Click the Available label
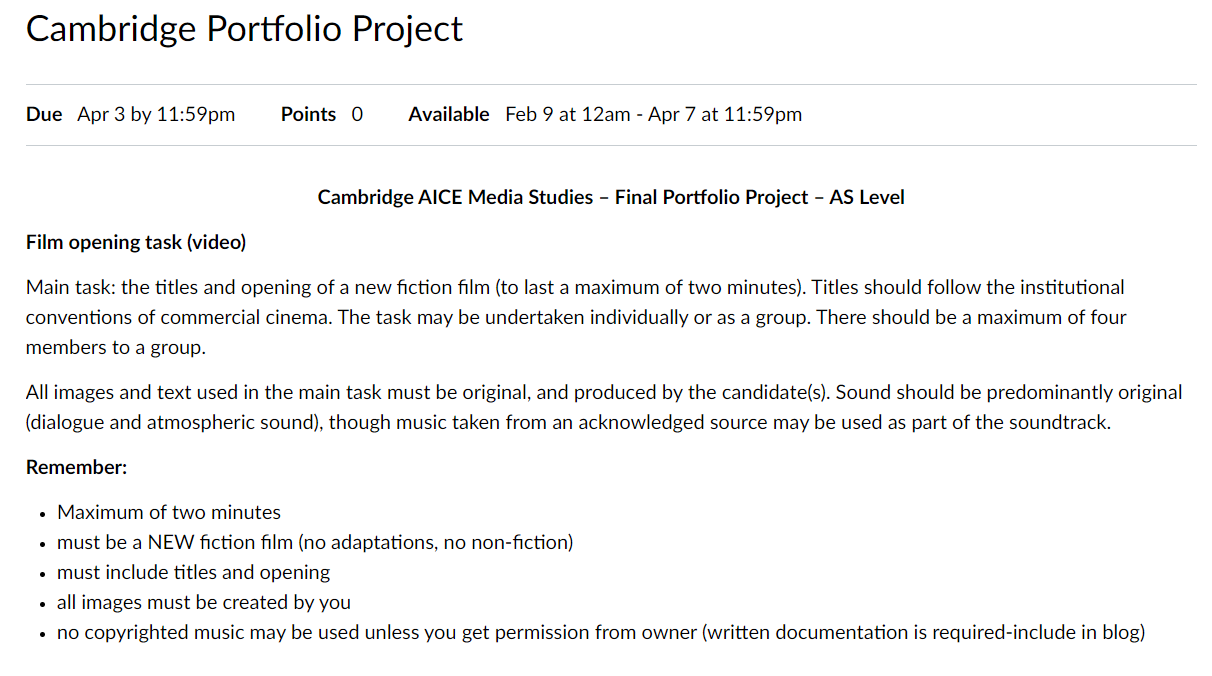Screen dimensions: 1212x676 (x=449, y=114)
